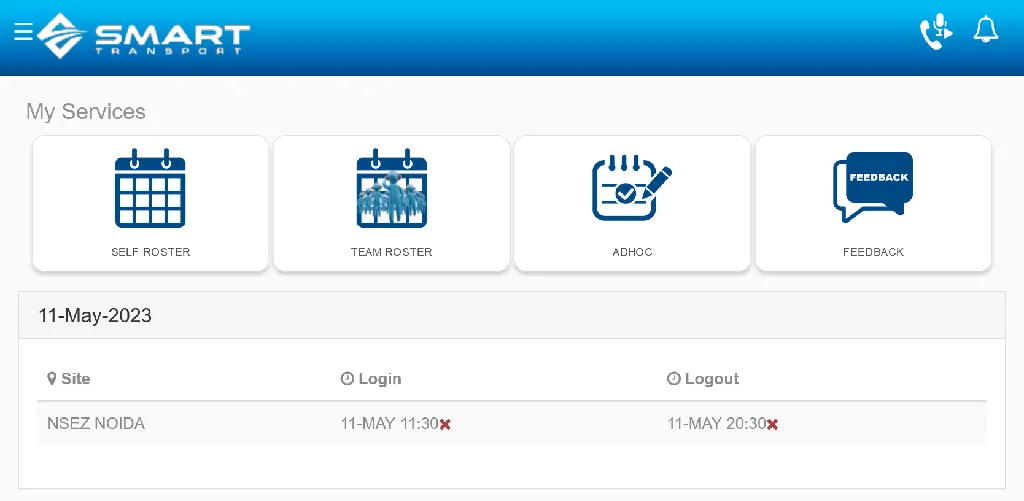The height and width of the screenshot is (501, 1024).
Task: Select the NSEZ NOIDA site entry
Action: (96, 423)
